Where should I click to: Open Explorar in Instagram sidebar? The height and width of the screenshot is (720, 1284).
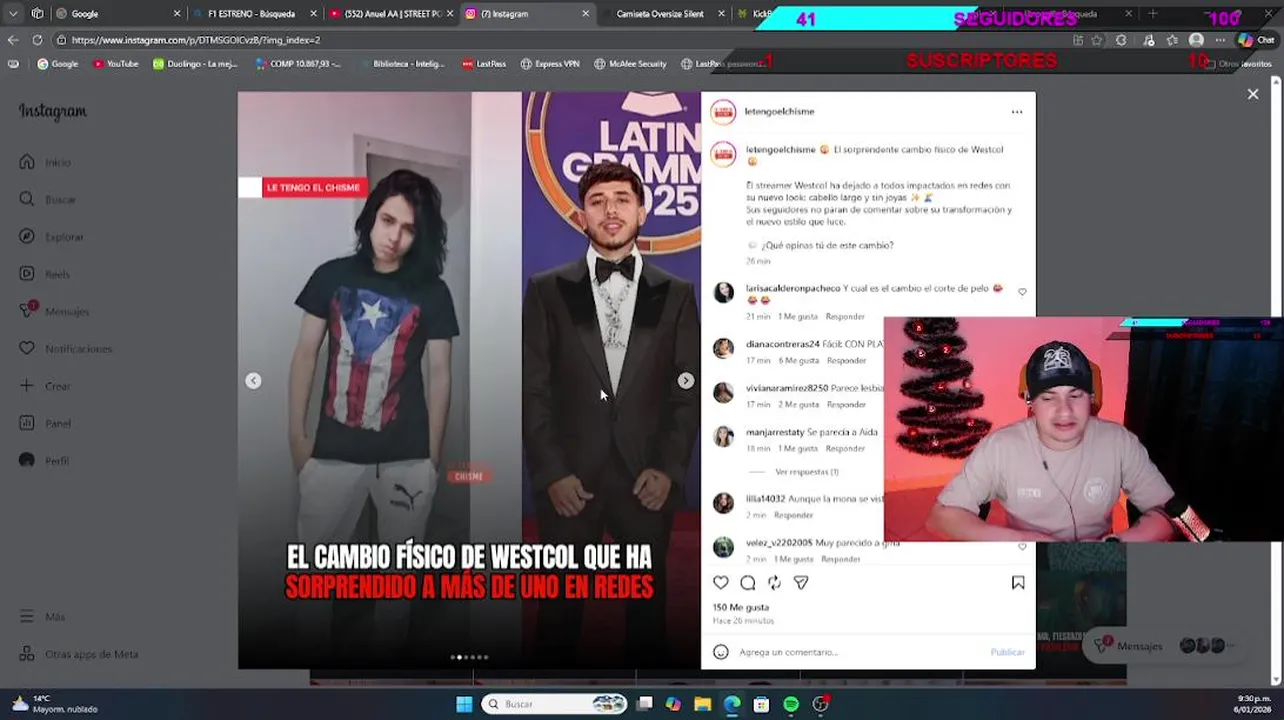(x=51, y=237)
